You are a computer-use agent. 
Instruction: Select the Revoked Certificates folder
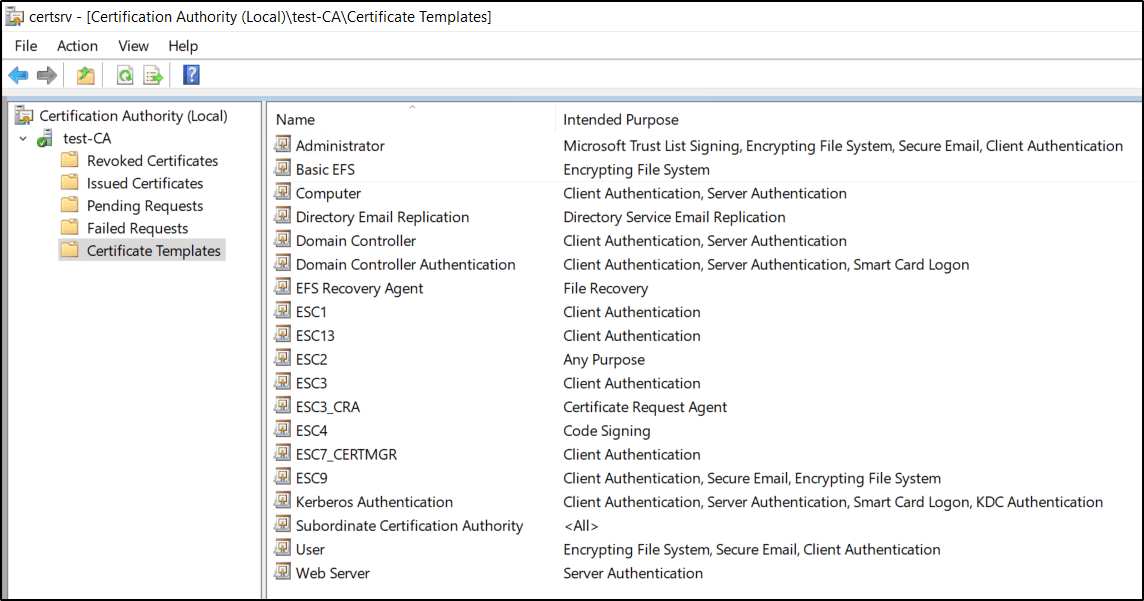pos(152,161)
